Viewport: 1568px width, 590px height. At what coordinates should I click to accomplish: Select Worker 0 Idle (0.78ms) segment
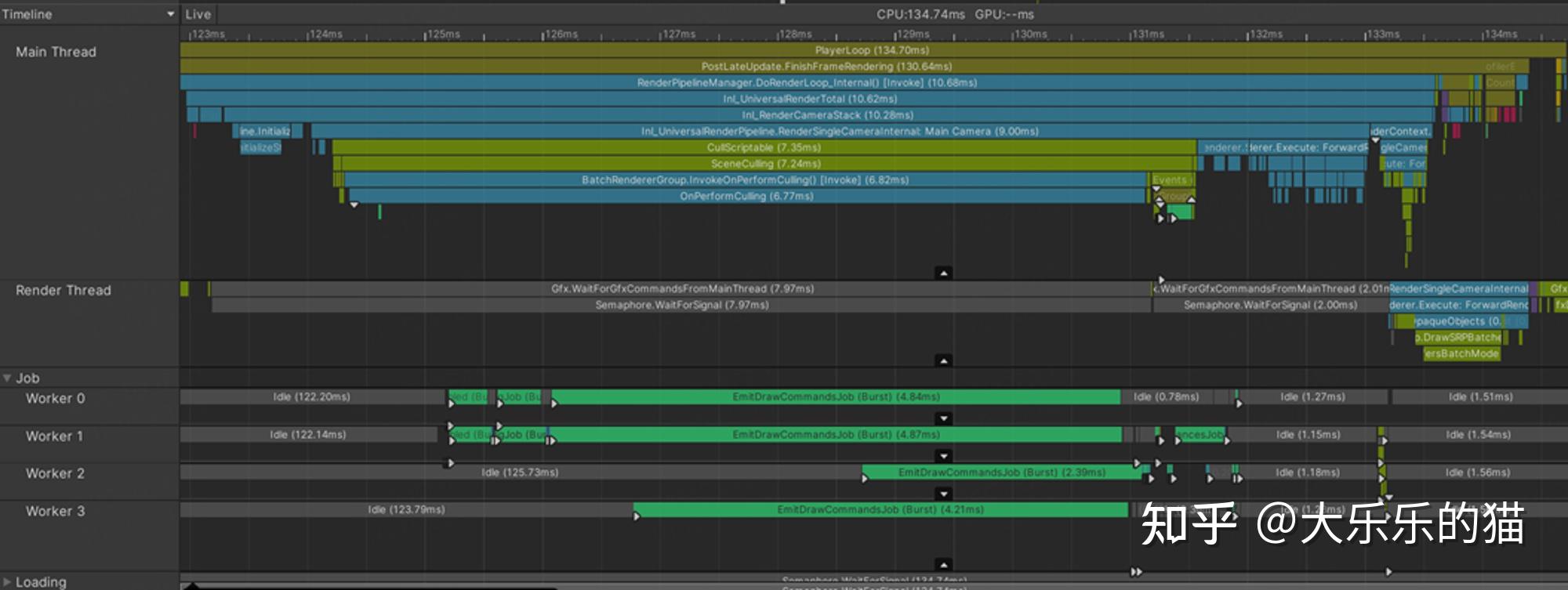[1167, 397]
